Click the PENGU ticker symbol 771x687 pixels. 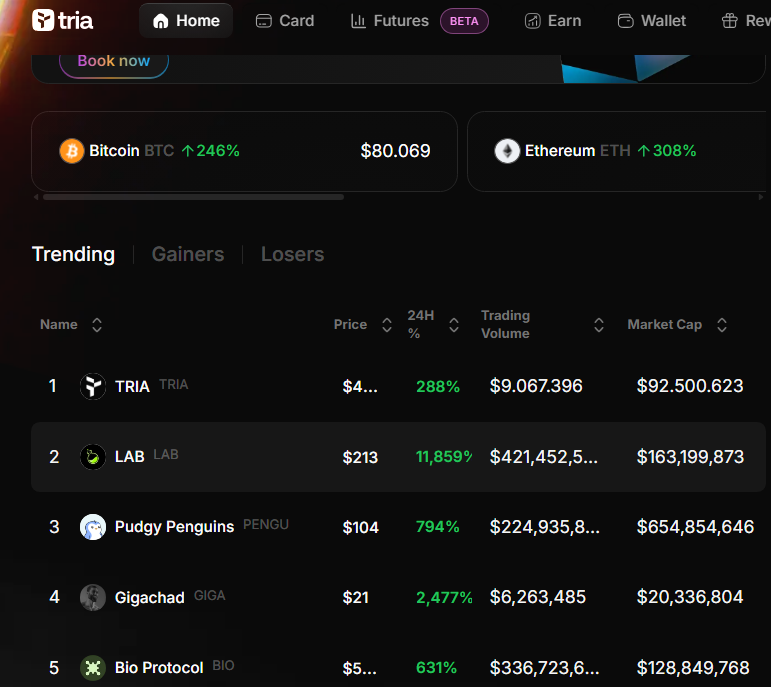click(x=266, y=525)
